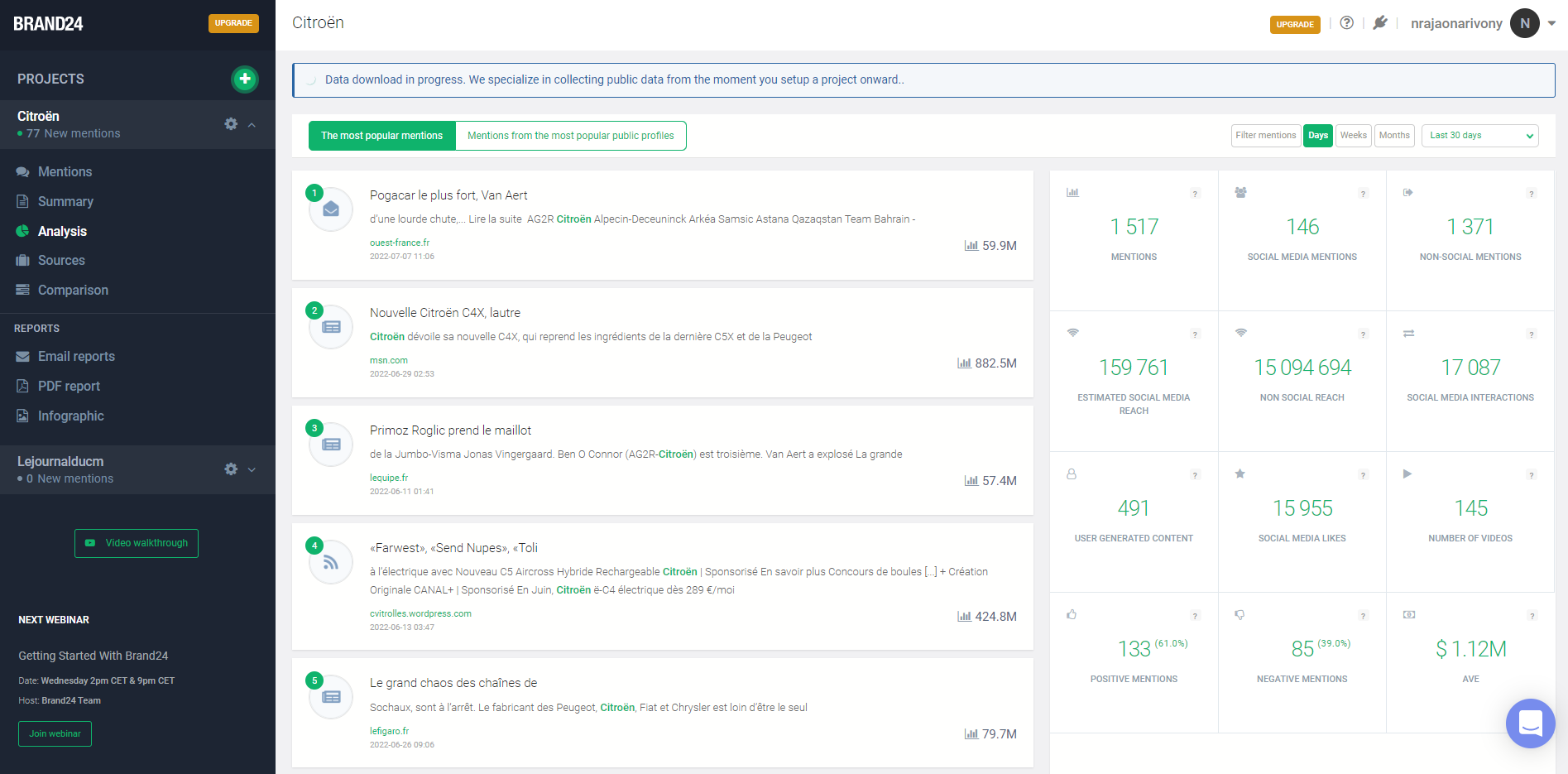The width and height of the screenshot is (1568, 774).
Task: Open the Sources page
Action: click(61, 260)
